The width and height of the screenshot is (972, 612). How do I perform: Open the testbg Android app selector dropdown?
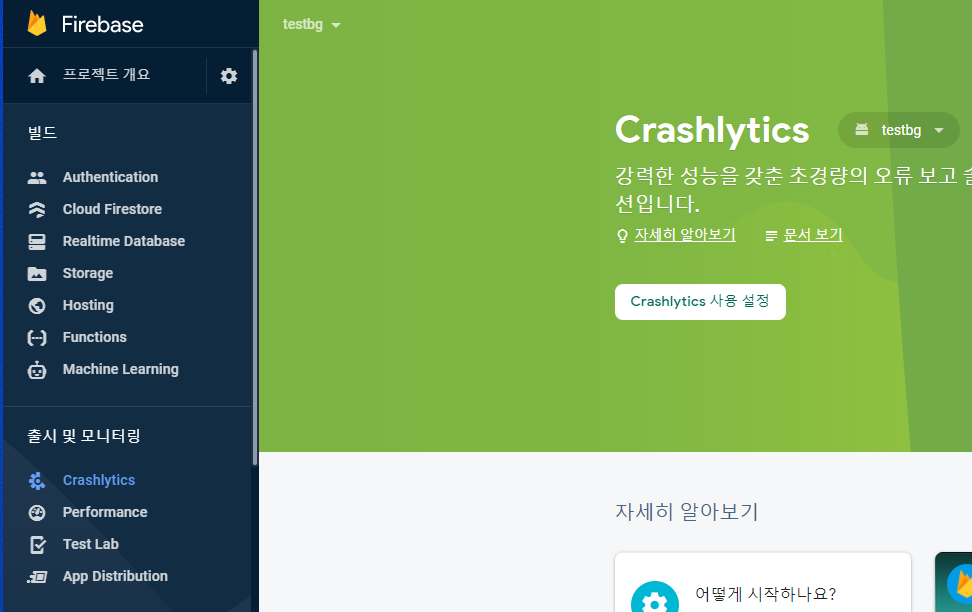tap(898, 130)
